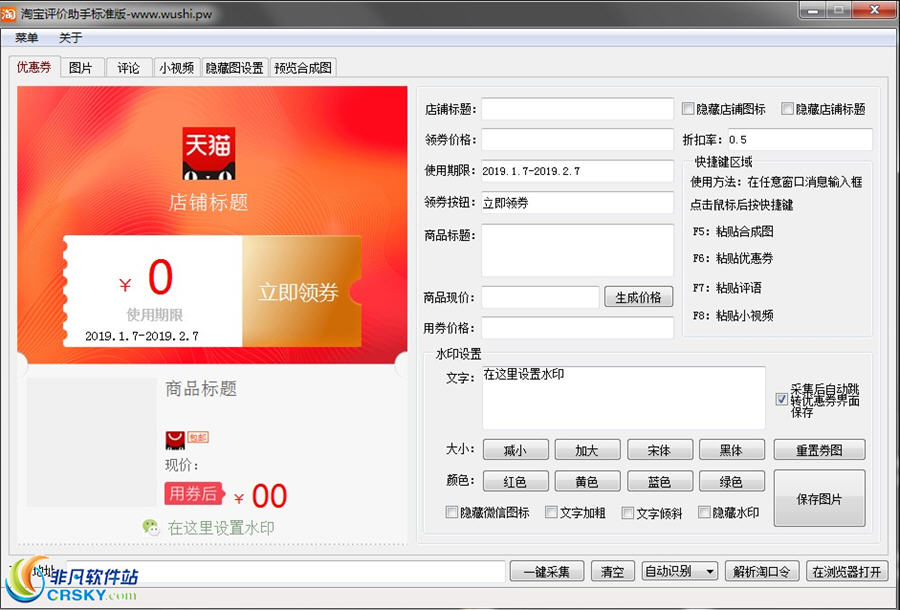900x610 pixels.
Task: Click the F8: 粘贴小视频 shortcut text
Action: (733, 315)
